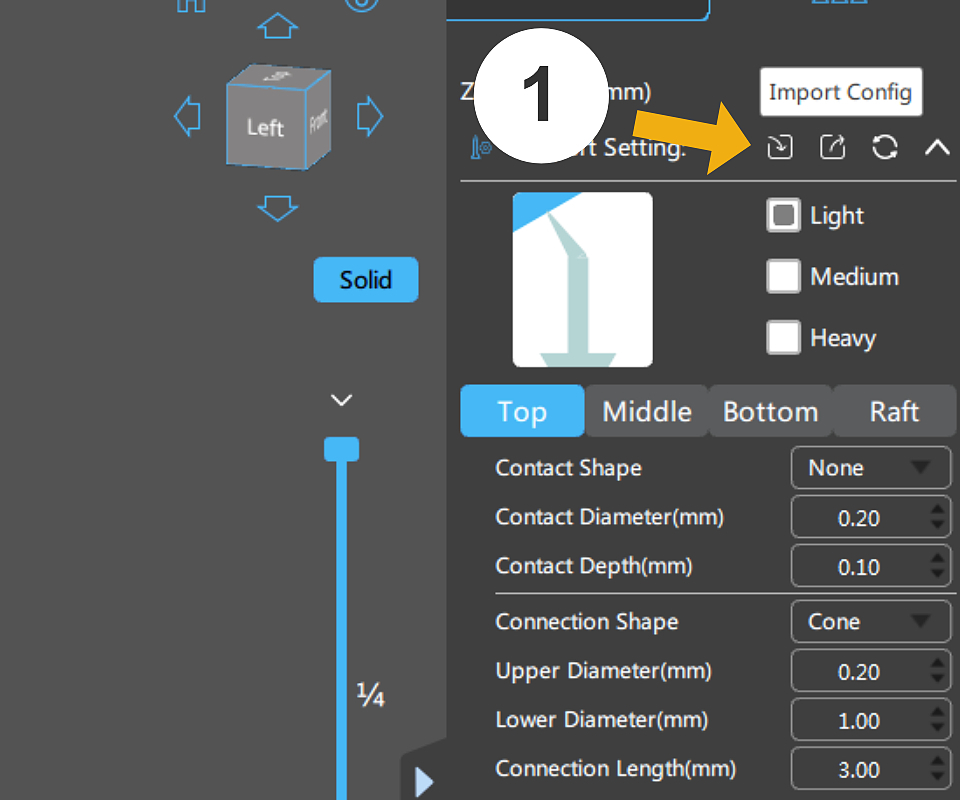Enable the Light support checkbox
This screenshot has width=960, height=800.
coord(784,216)
